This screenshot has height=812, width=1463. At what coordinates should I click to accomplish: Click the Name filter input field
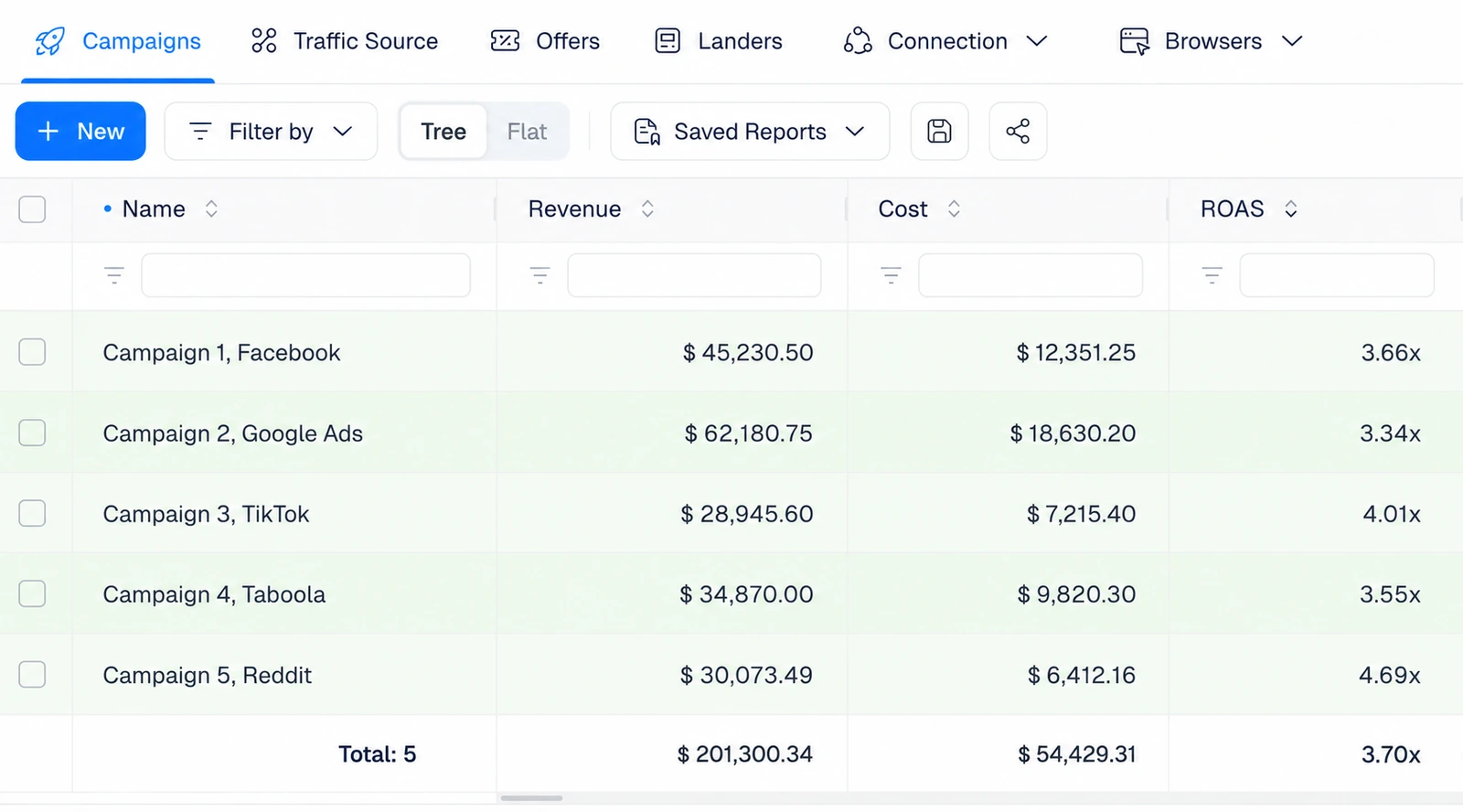306,275
